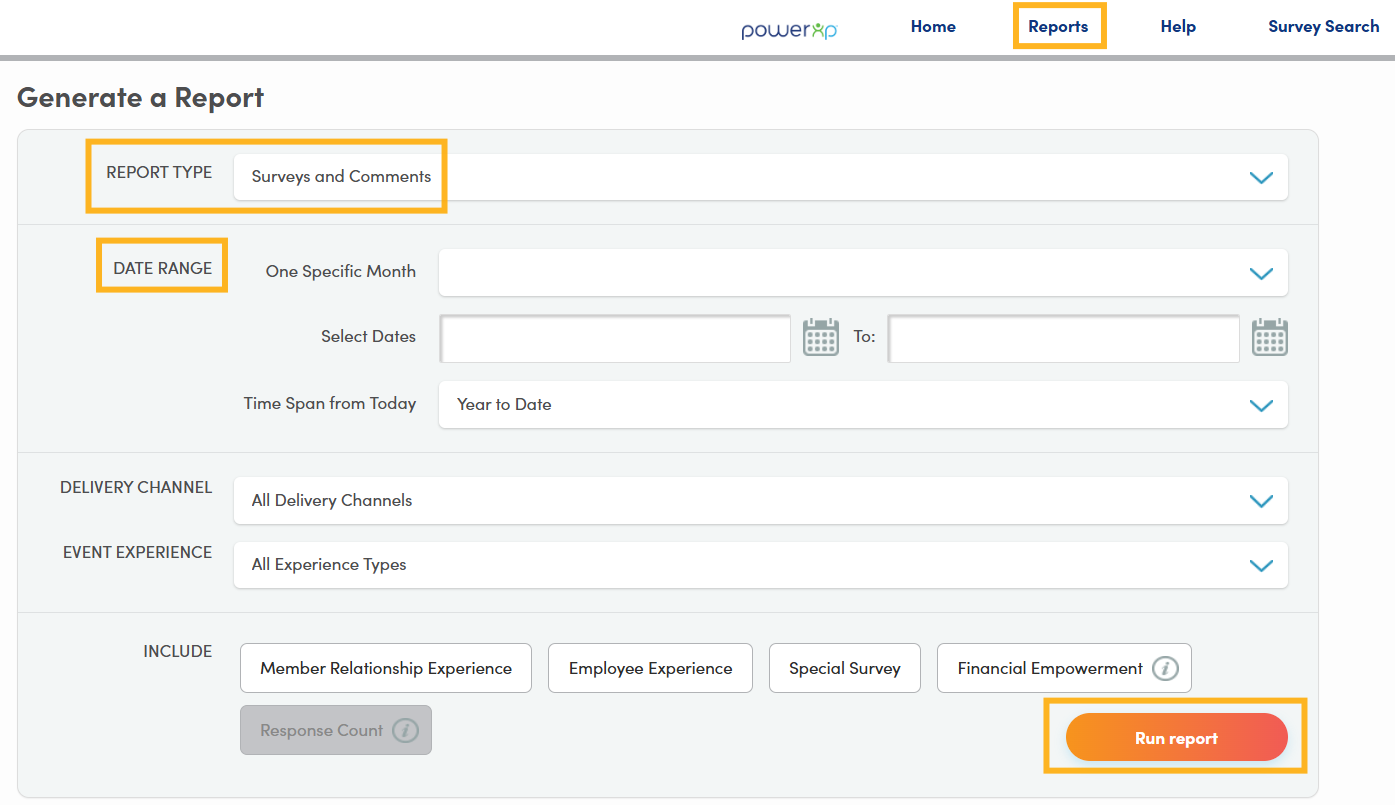Open the start date calendar picker
1395x805 pixels.
pos(821,338)
